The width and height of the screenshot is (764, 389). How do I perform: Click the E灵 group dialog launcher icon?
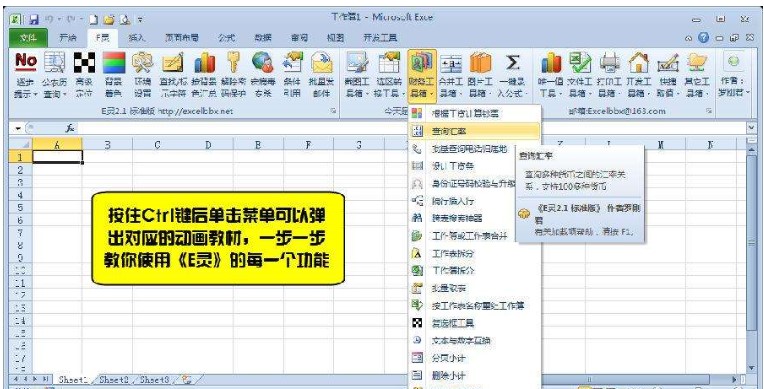coord(334,111)
